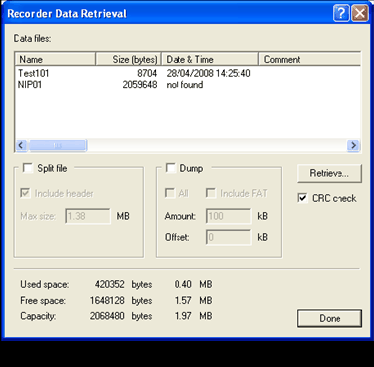Sort by the Name column header
The image size is (374, 367).
pyautogui.click(x=55, y=59)
